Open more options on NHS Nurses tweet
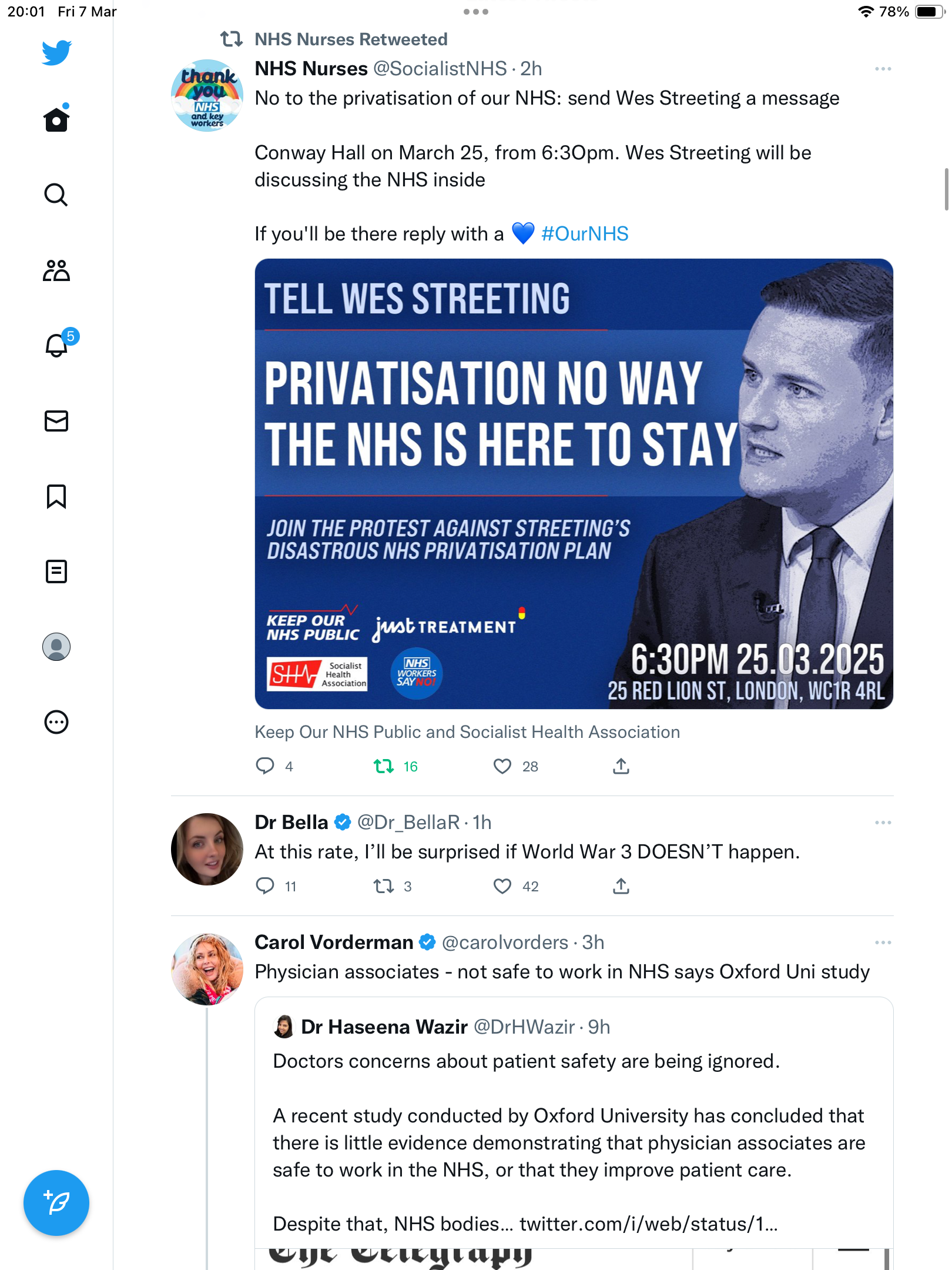This screenshot has height=1270, width=952. (883, 69)
